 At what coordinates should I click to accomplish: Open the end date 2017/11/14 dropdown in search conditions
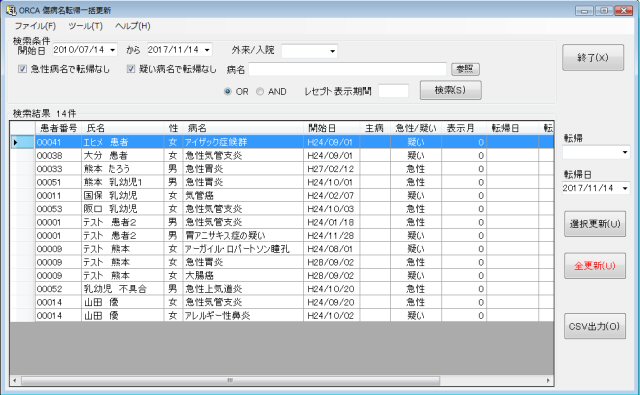(207, 50)
